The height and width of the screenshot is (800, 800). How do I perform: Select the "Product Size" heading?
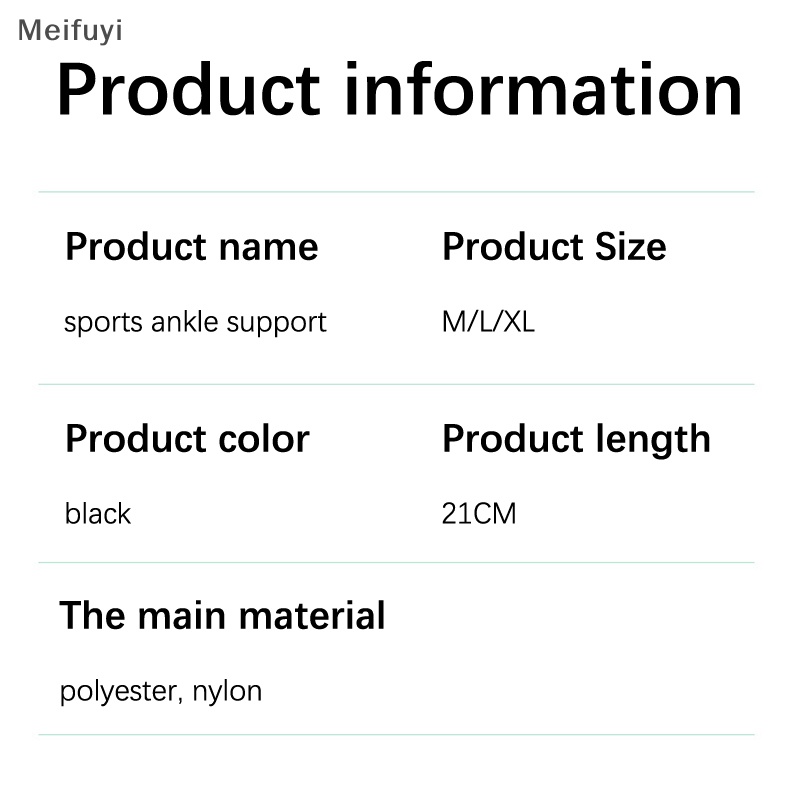pos(554,247)
